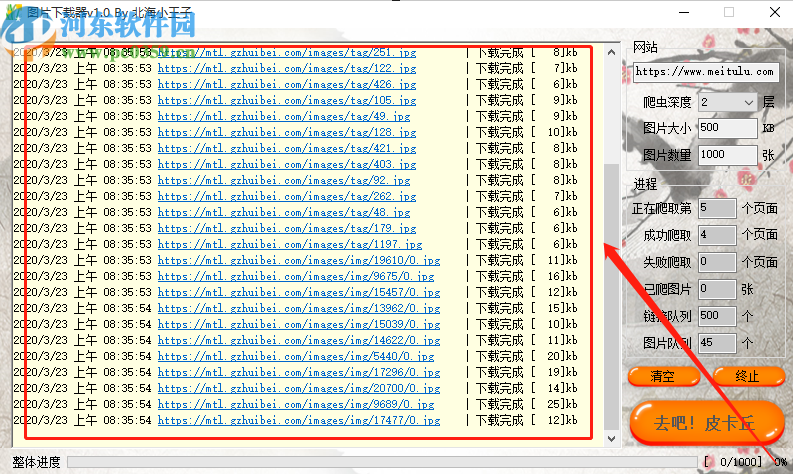Image resolution: width=793 pixels, height=474 pixels.
Task: Click the 链接队列 field showing 500
Action: tap(717, 316)
